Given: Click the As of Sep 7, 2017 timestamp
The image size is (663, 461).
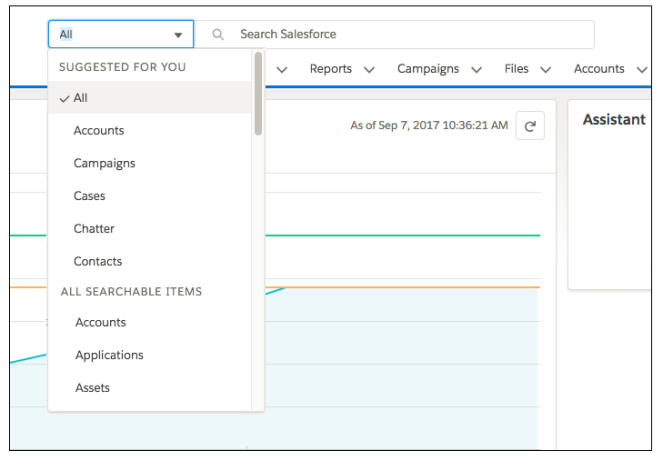Looking at the screenshot, I should [429, 125].
